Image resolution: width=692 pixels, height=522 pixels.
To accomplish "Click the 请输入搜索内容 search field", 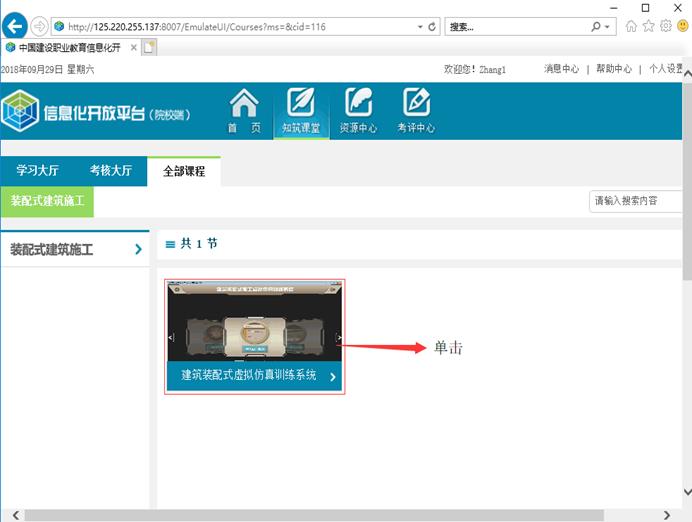I will point(636,201).
